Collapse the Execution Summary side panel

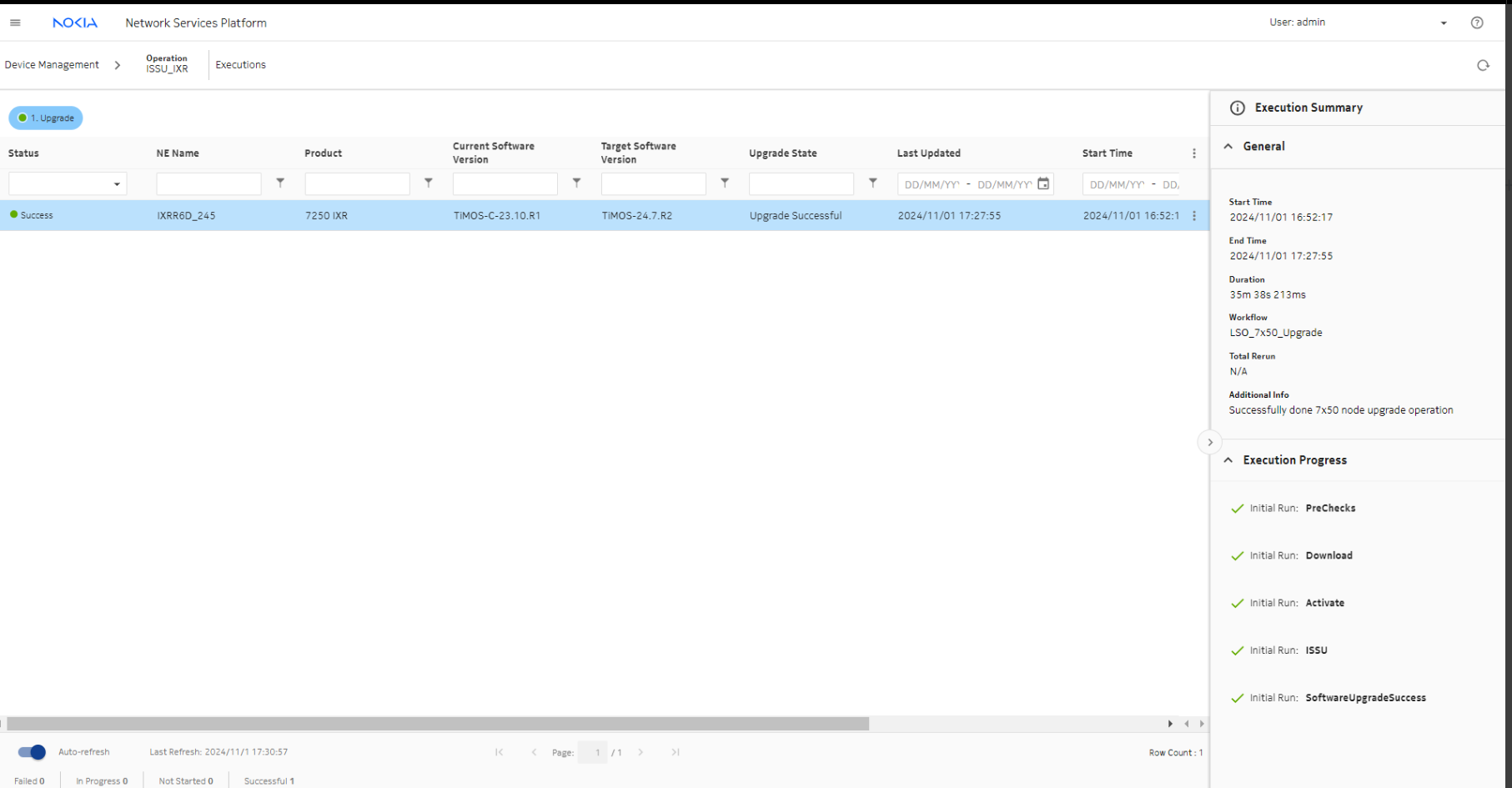(x=1210, y=443)
